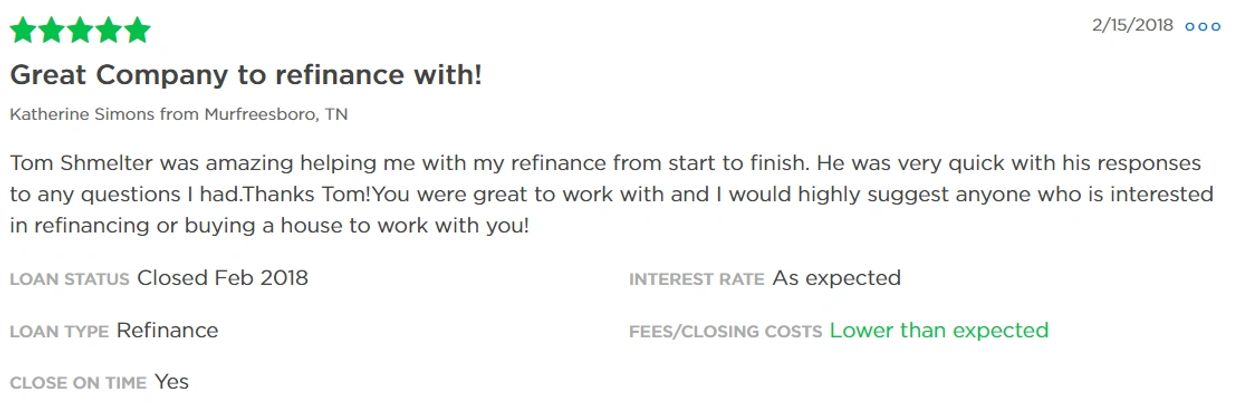Click the fourth green rating star
This screenshot has height=406, width=1240.
108,31
